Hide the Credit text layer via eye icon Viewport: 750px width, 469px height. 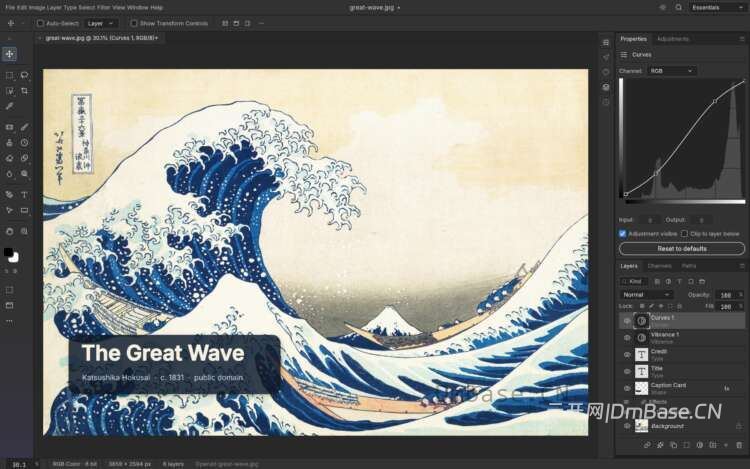click(627, 355)
